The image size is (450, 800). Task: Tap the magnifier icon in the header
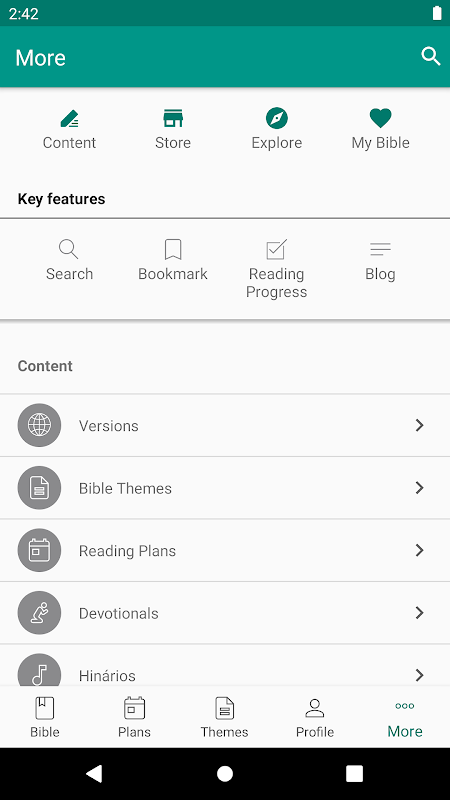pos(431,57)
